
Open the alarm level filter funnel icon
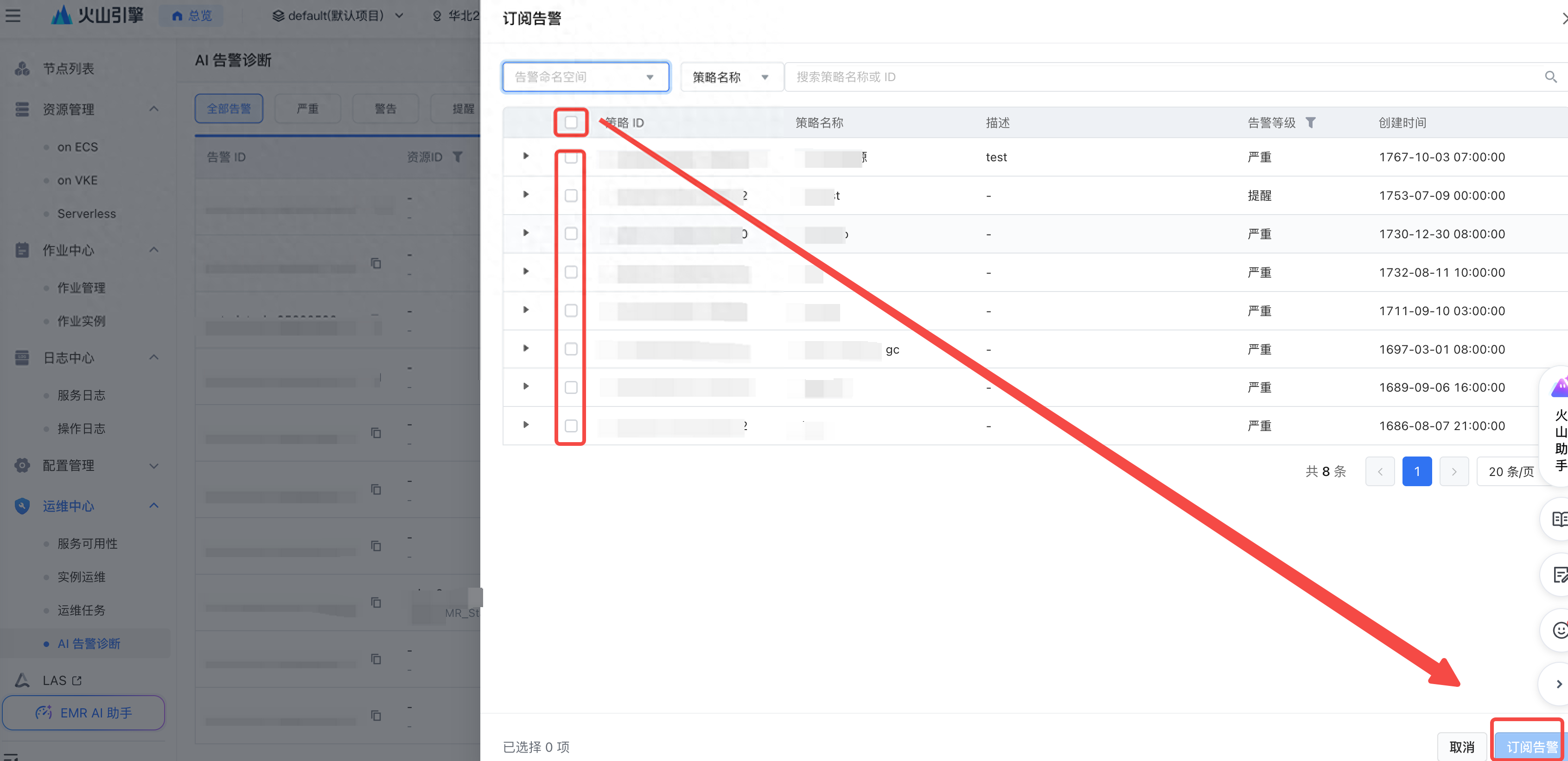[1311, 122]
